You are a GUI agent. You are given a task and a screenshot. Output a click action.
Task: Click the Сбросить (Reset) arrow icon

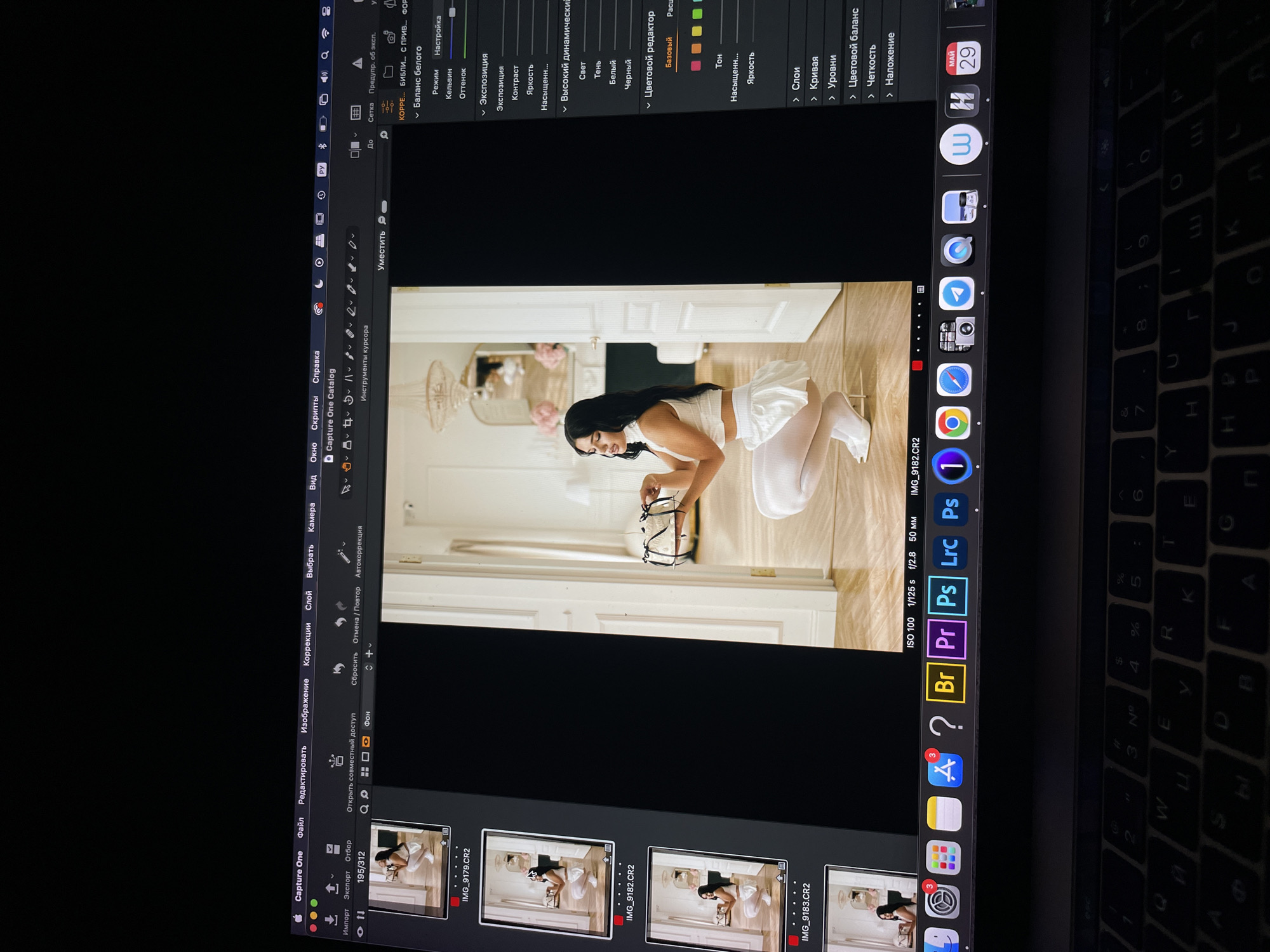coord(338,668)
